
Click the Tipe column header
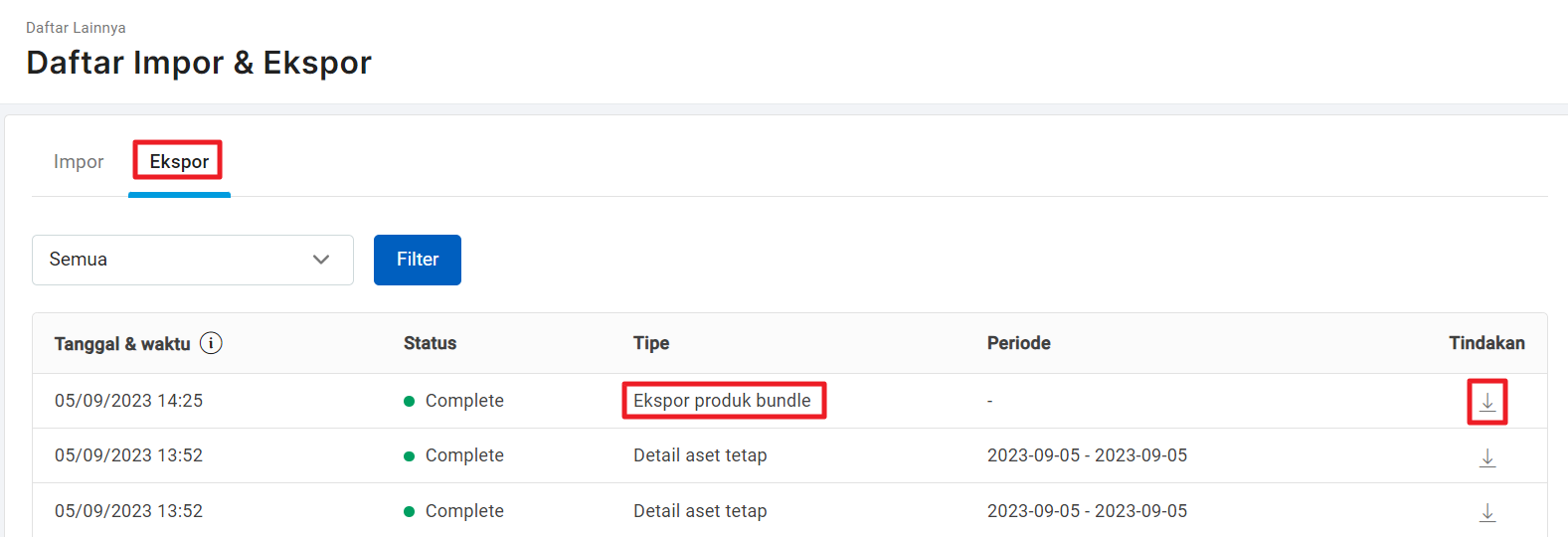click(x=651, y=343)
